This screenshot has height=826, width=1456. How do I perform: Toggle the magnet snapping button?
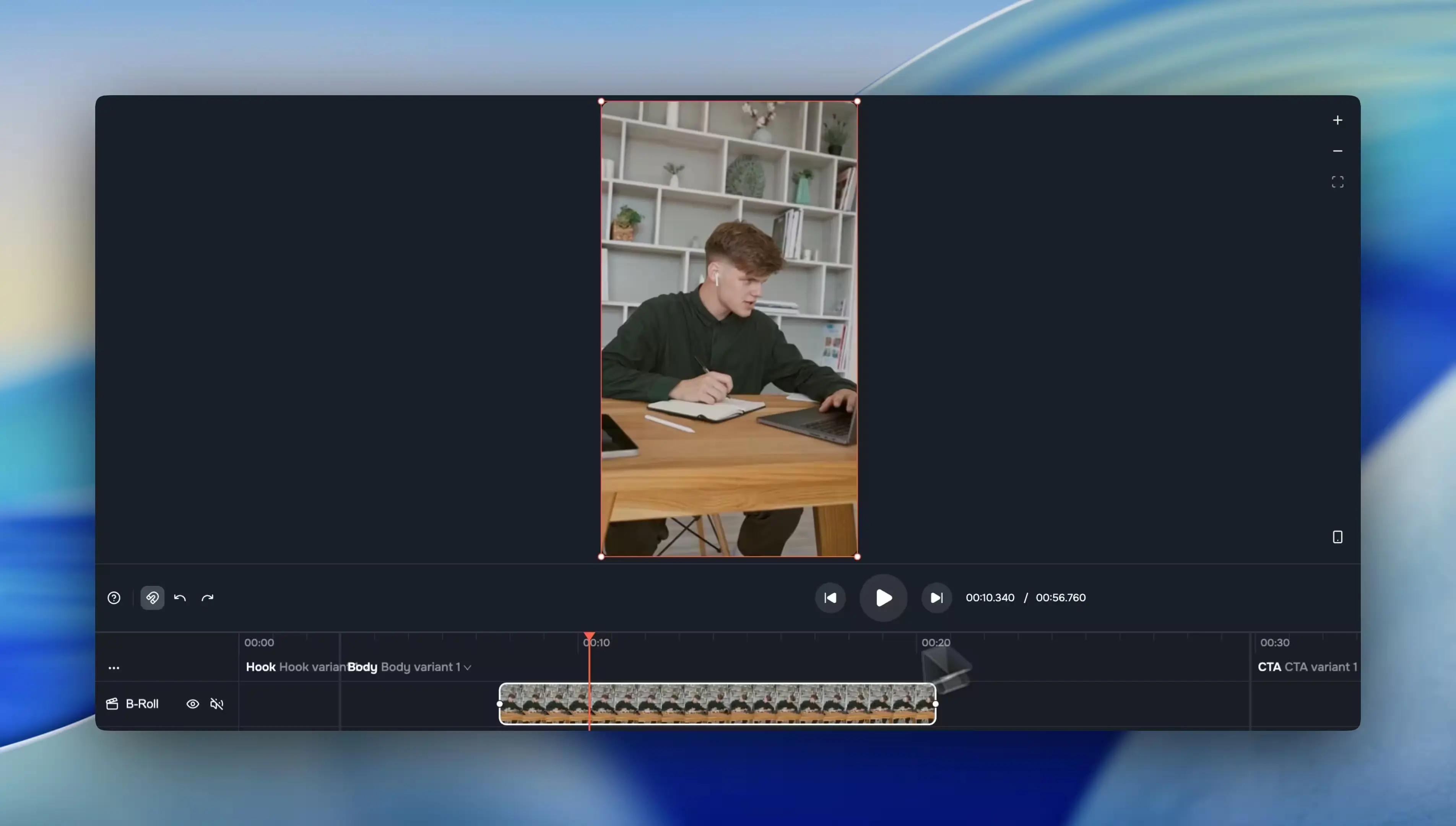[x=153, y=598]
